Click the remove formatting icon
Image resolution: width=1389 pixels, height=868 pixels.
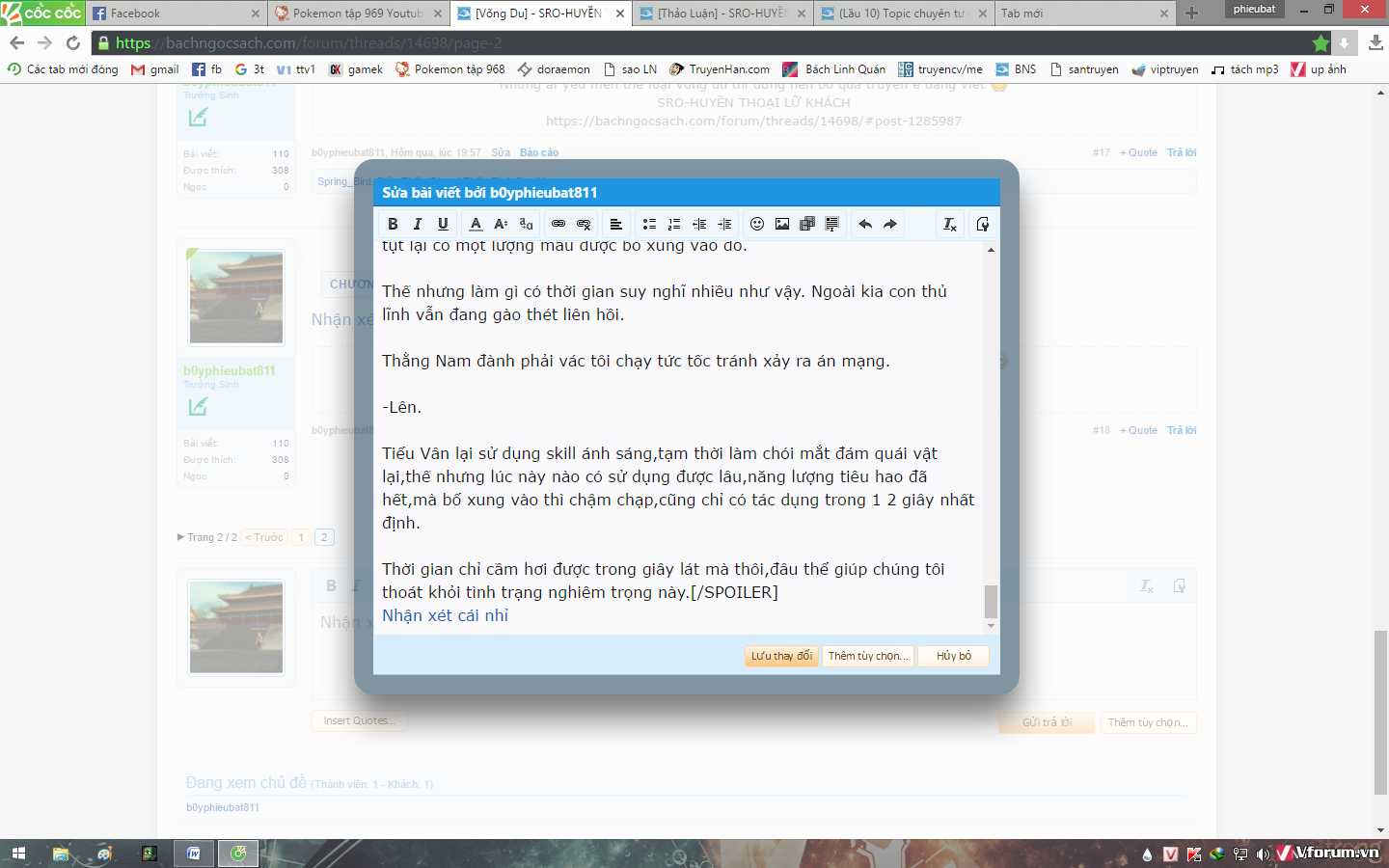click(950, 224)
